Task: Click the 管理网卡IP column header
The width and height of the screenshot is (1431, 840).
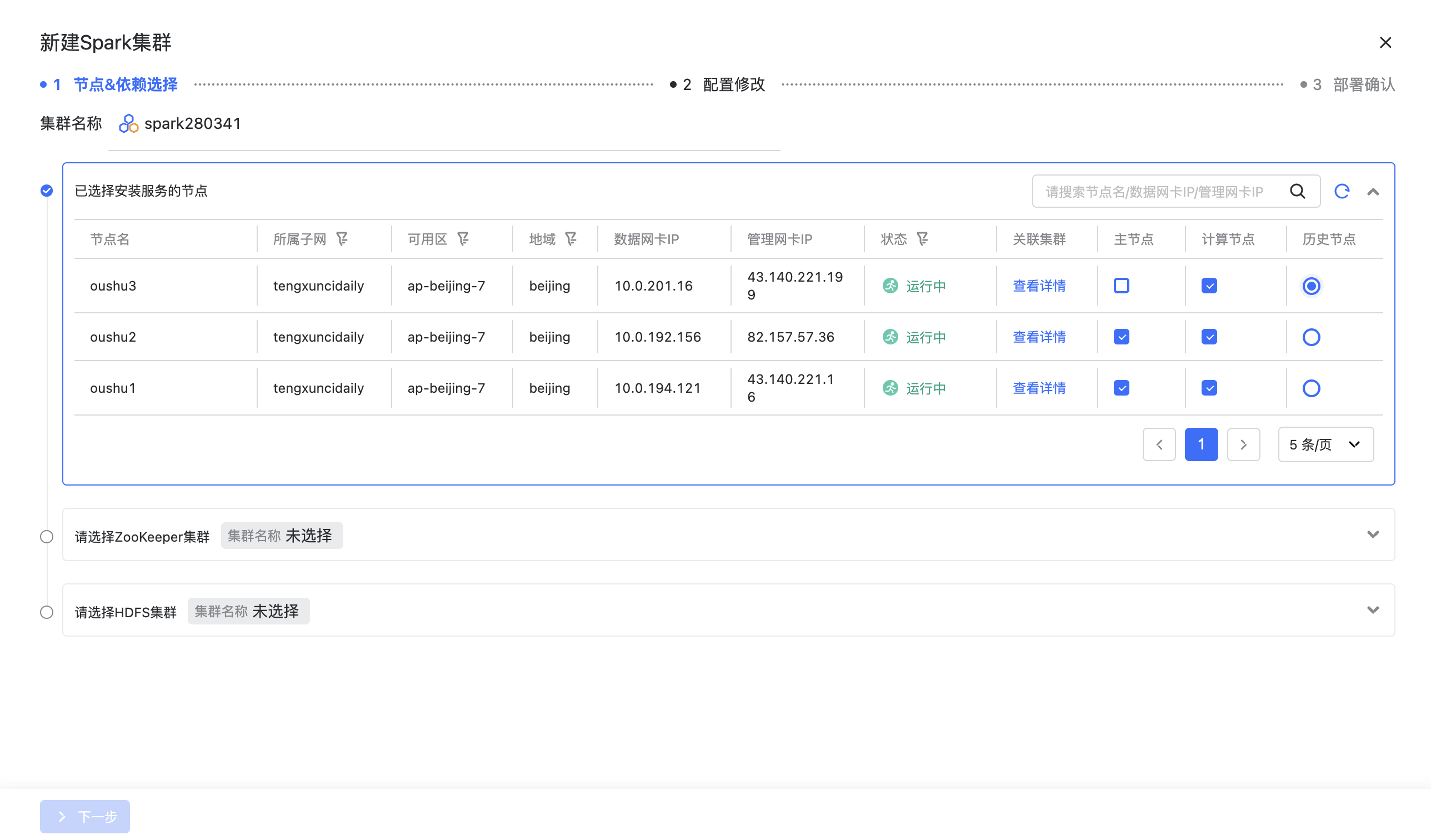Action: [x=780, y=239]
